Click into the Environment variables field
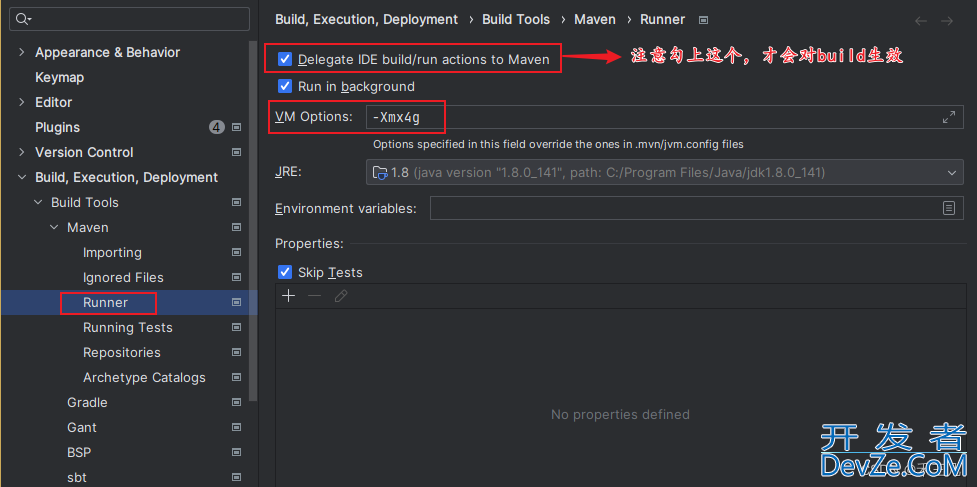Image resolution: width=977 pixels, height=487 pixels. [x=697, y=208]
